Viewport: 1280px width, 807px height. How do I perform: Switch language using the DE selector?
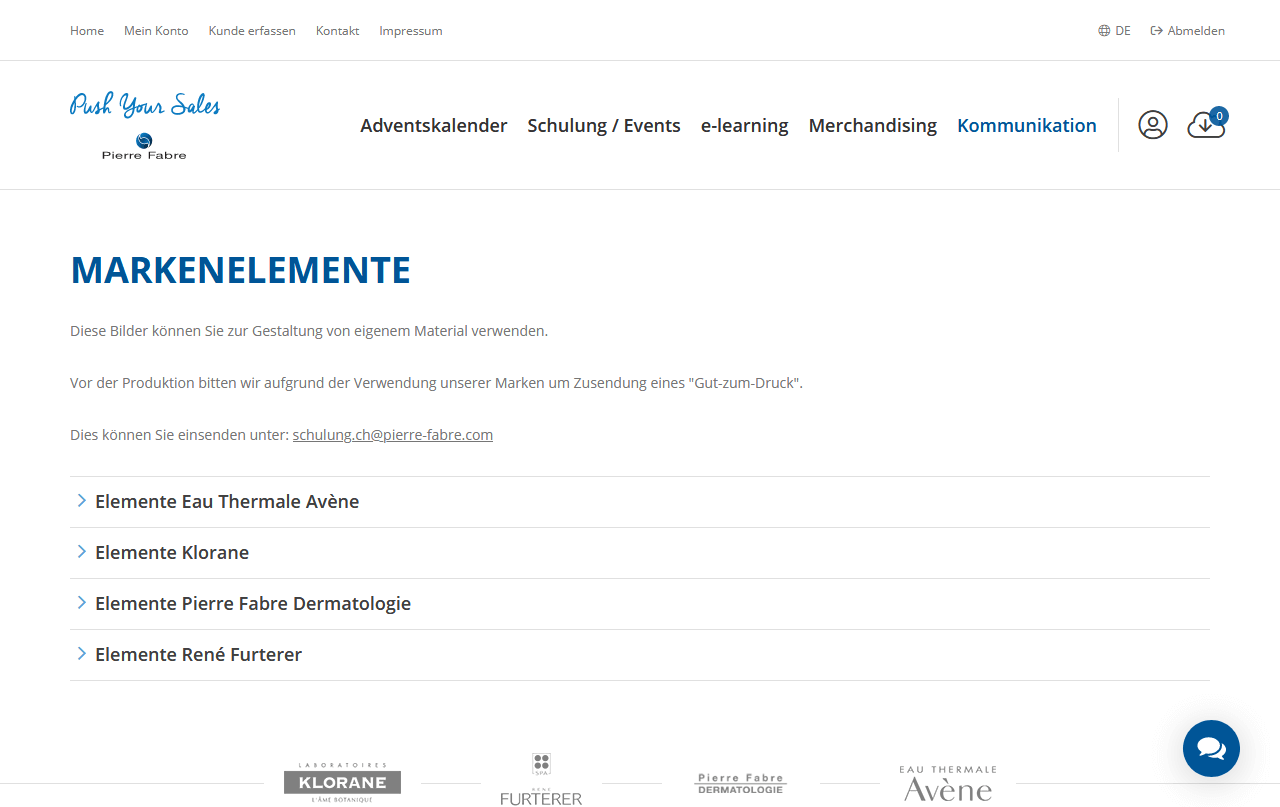(1114, 31)
